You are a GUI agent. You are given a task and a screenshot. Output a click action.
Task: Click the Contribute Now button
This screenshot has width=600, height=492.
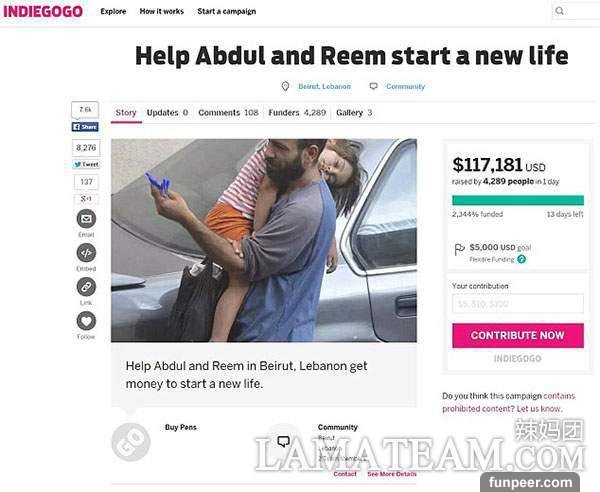(518, 336)
